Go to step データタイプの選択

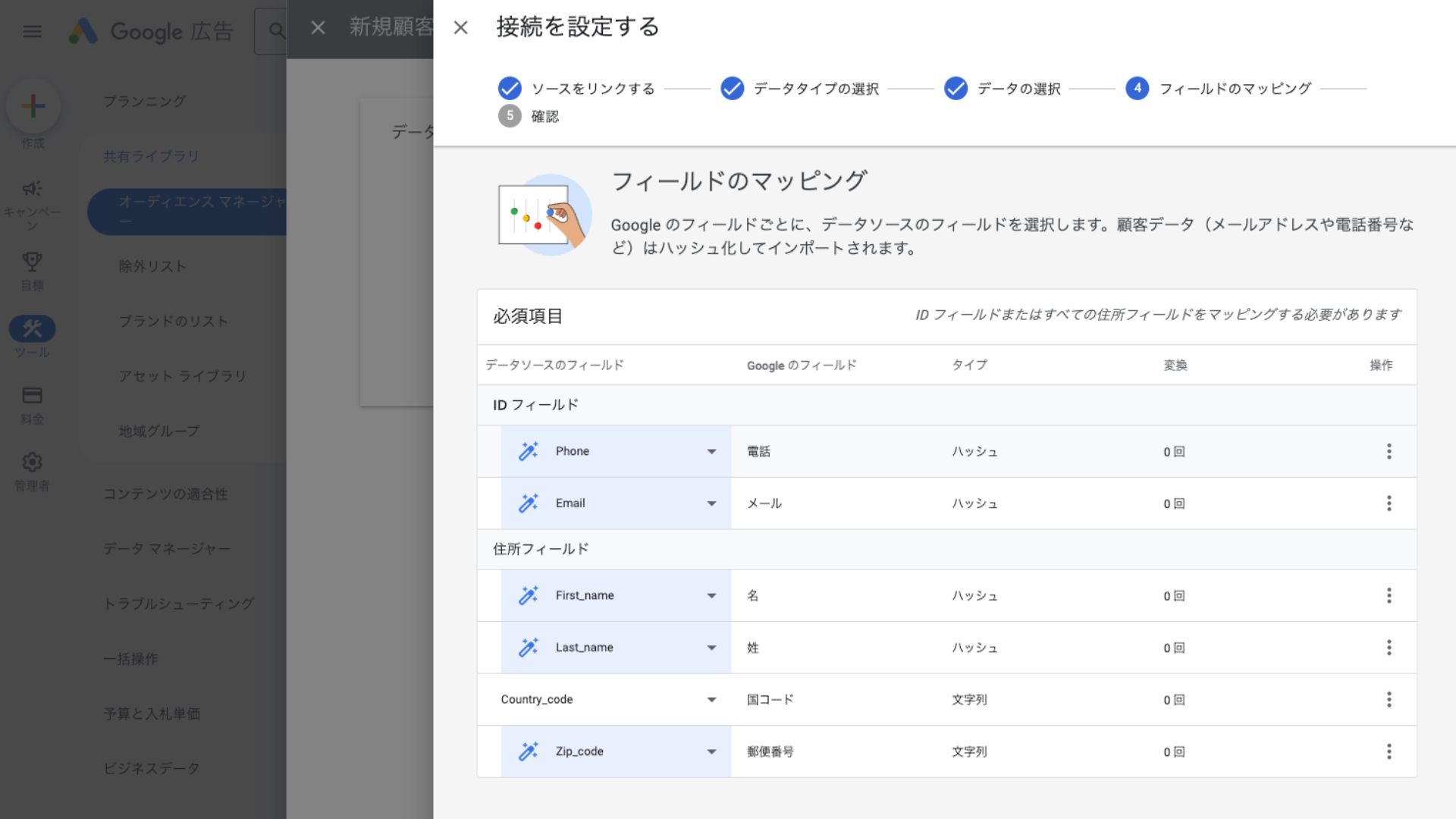(x=799, y=89)
